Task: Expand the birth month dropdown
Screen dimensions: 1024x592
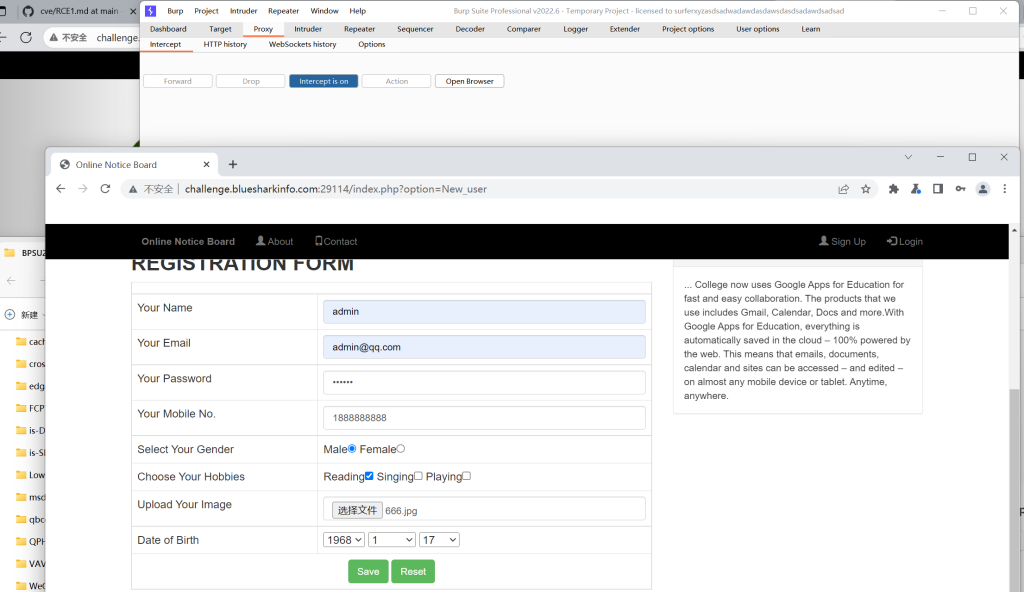Action: pyautogui.click(x=391, y=540)
